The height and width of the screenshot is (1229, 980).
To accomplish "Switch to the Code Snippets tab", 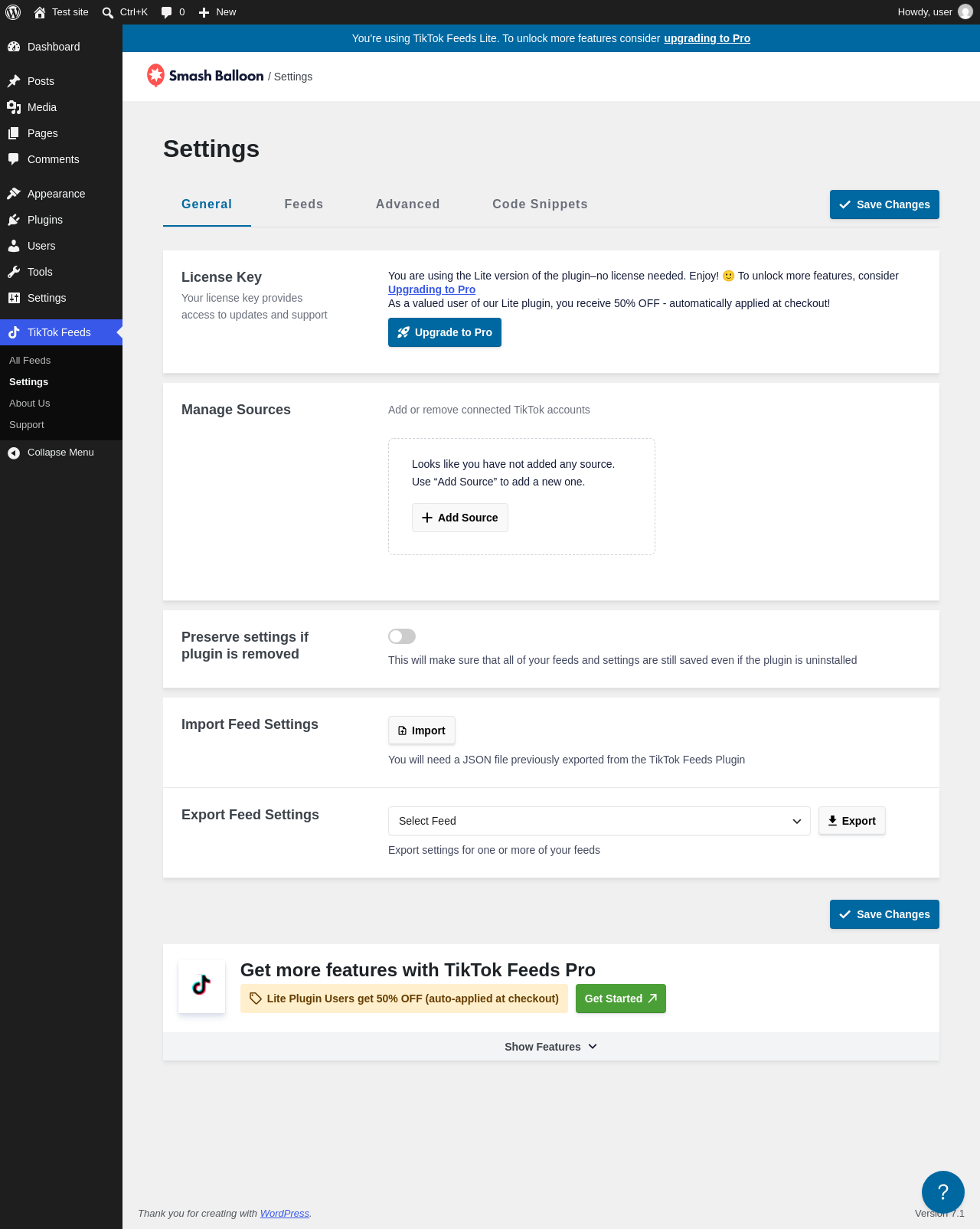I will 541,204.
